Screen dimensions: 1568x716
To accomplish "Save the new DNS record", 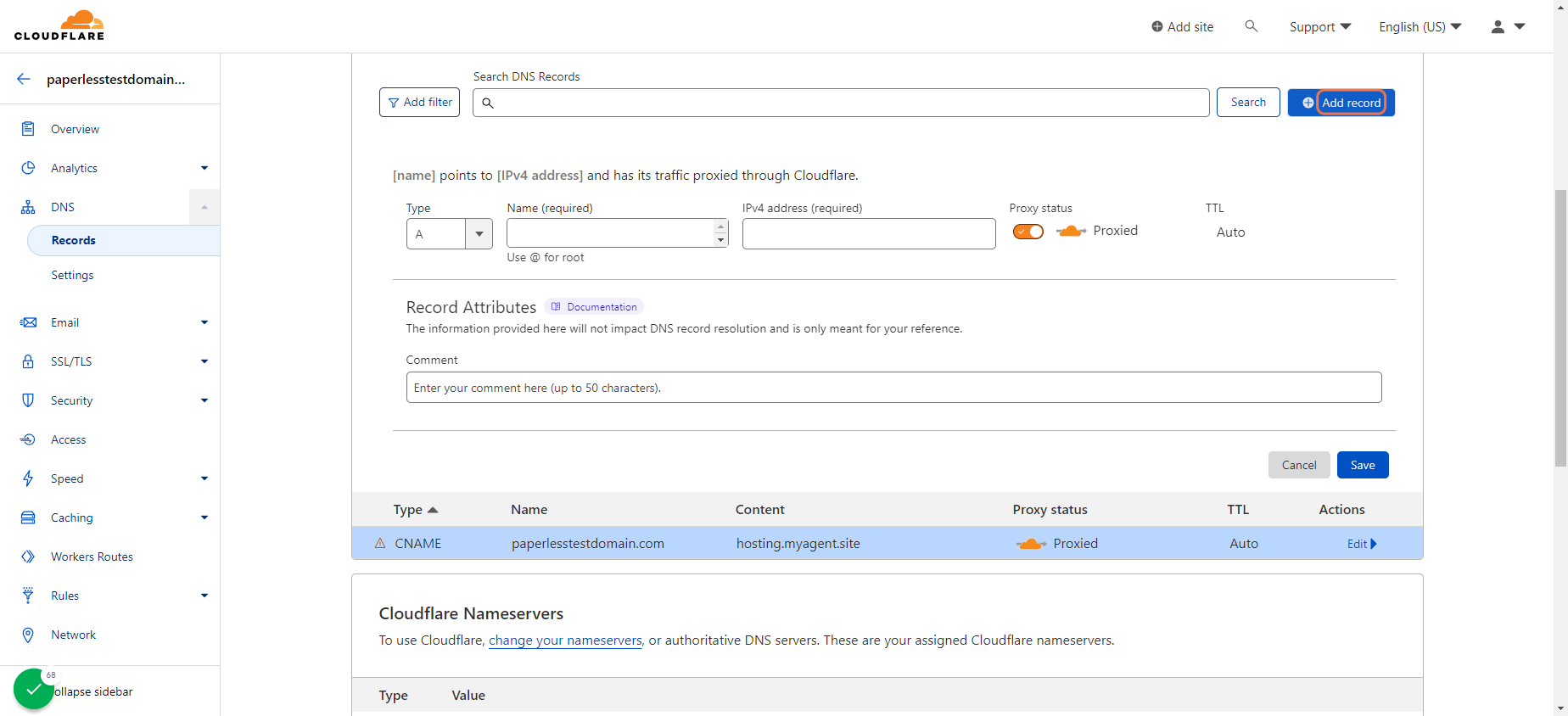I will (1363, 465).
